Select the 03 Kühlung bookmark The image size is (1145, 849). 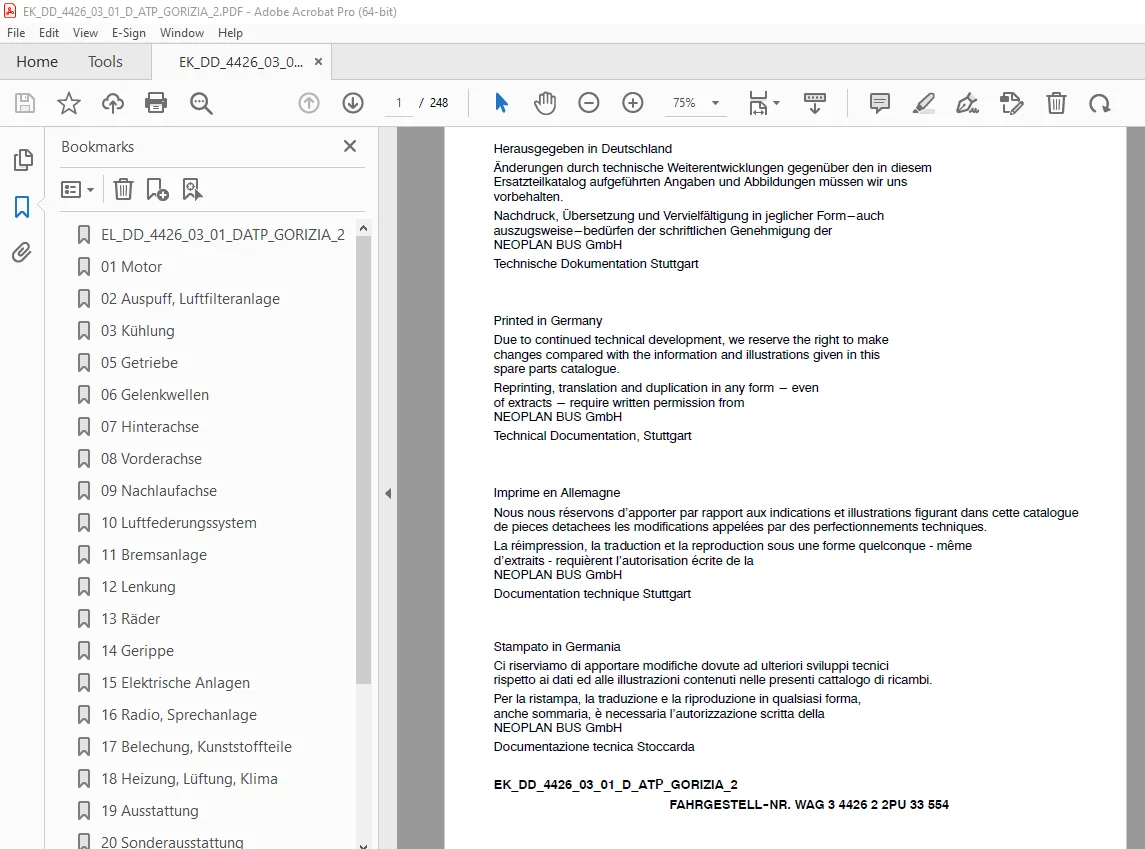(x=138, y=331)
